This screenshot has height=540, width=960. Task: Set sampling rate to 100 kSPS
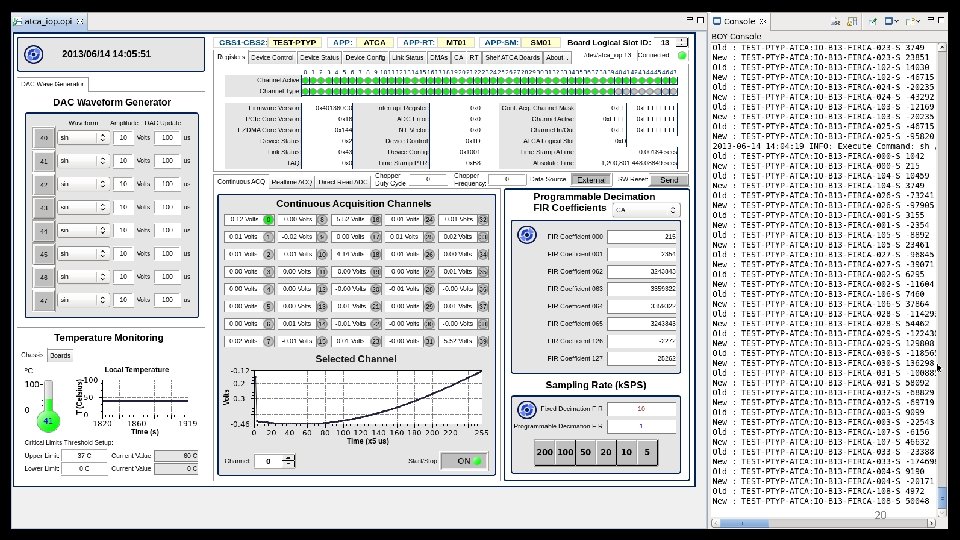[x=565, y=452]
